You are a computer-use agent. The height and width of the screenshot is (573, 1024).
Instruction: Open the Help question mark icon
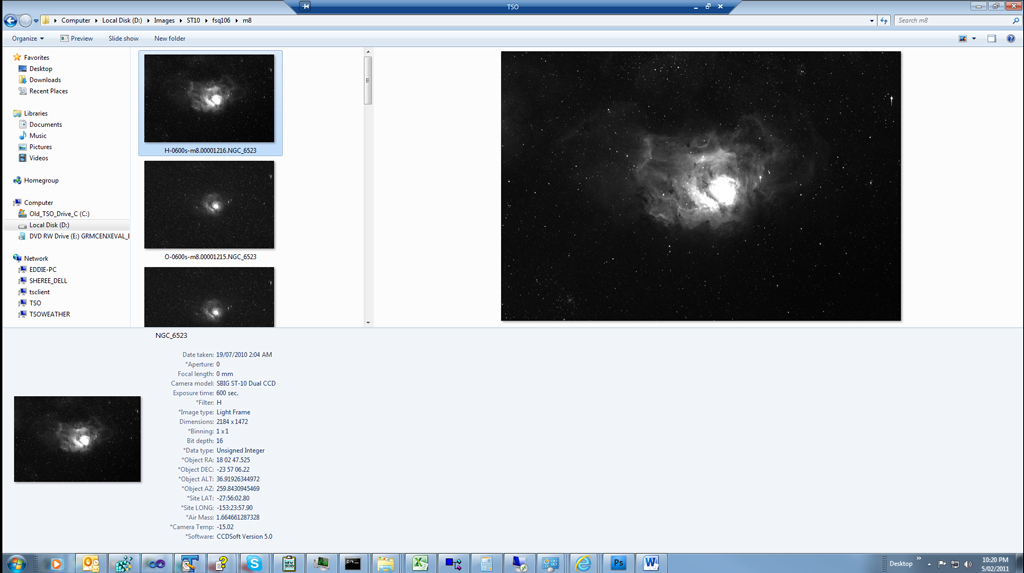coord(1011,39)
